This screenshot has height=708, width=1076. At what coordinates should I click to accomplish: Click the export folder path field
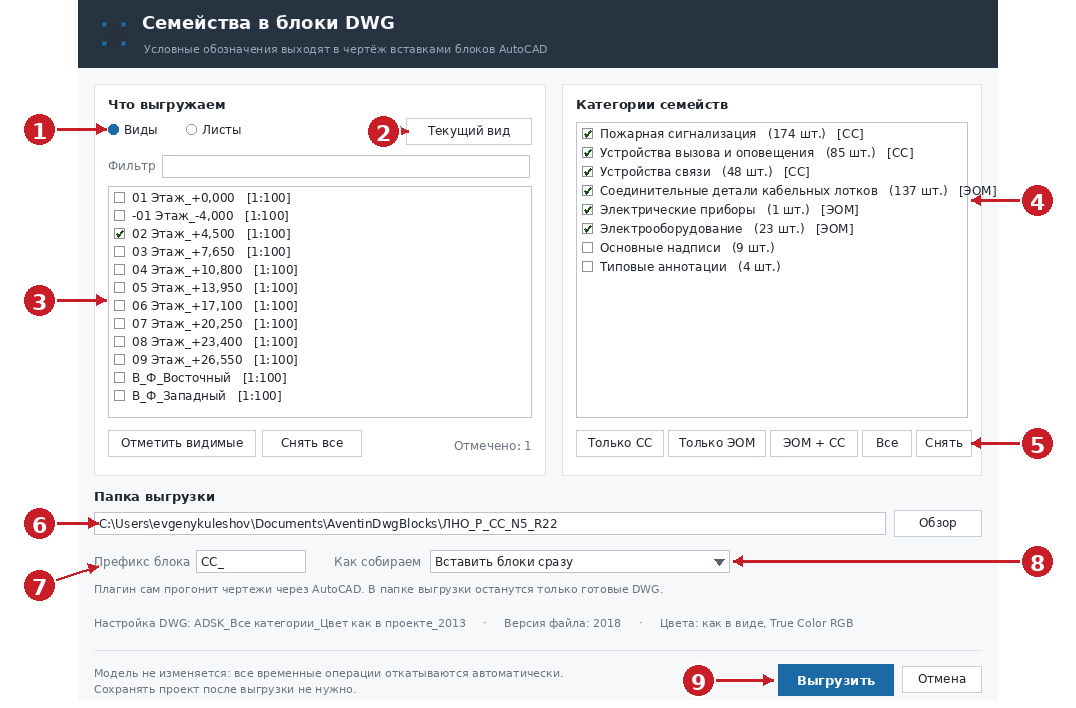pyautogui.click(x=490, y=523)
